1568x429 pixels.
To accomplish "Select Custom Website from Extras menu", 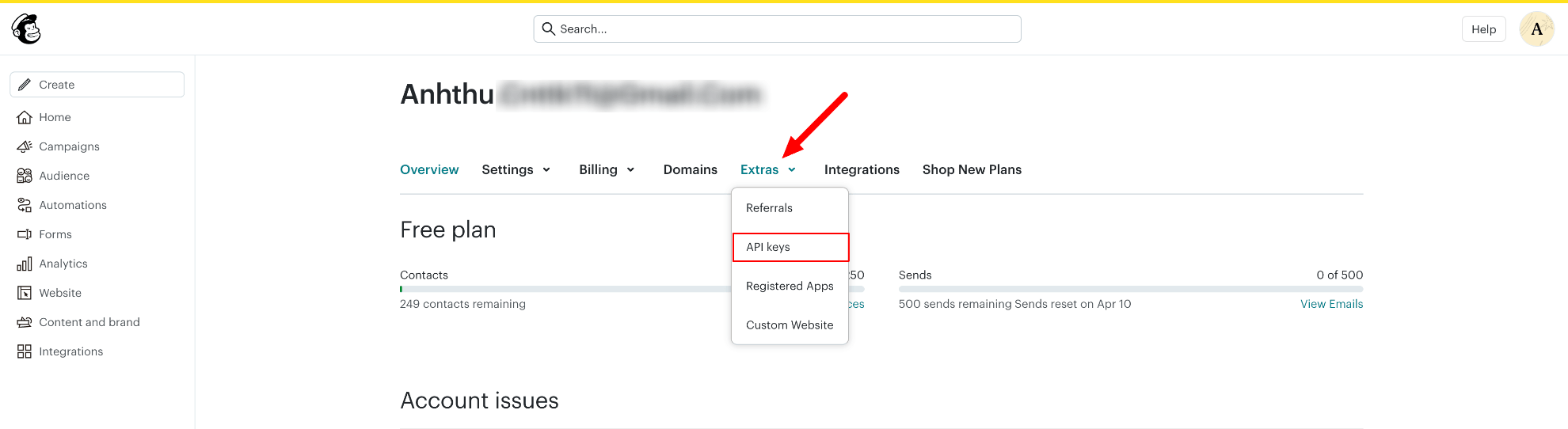I will tap(790, 325).
